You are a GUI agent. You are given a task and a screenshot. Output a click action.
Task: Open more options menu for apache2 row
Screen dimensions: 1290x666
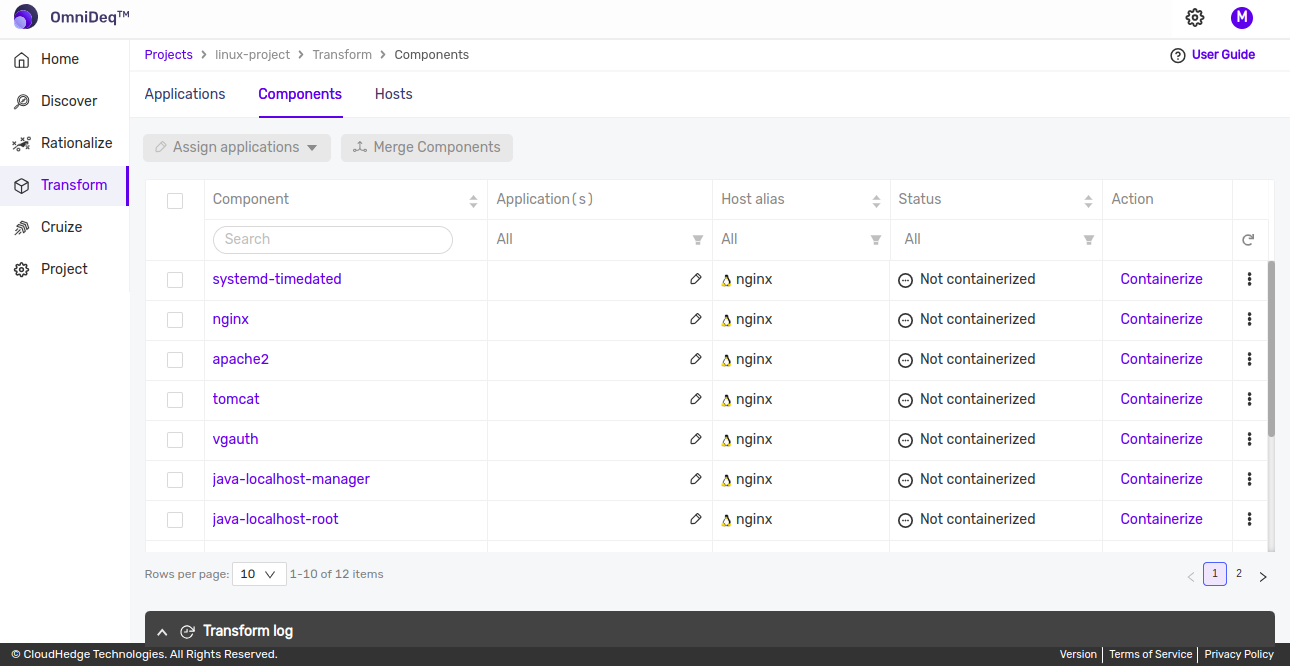1249,359
